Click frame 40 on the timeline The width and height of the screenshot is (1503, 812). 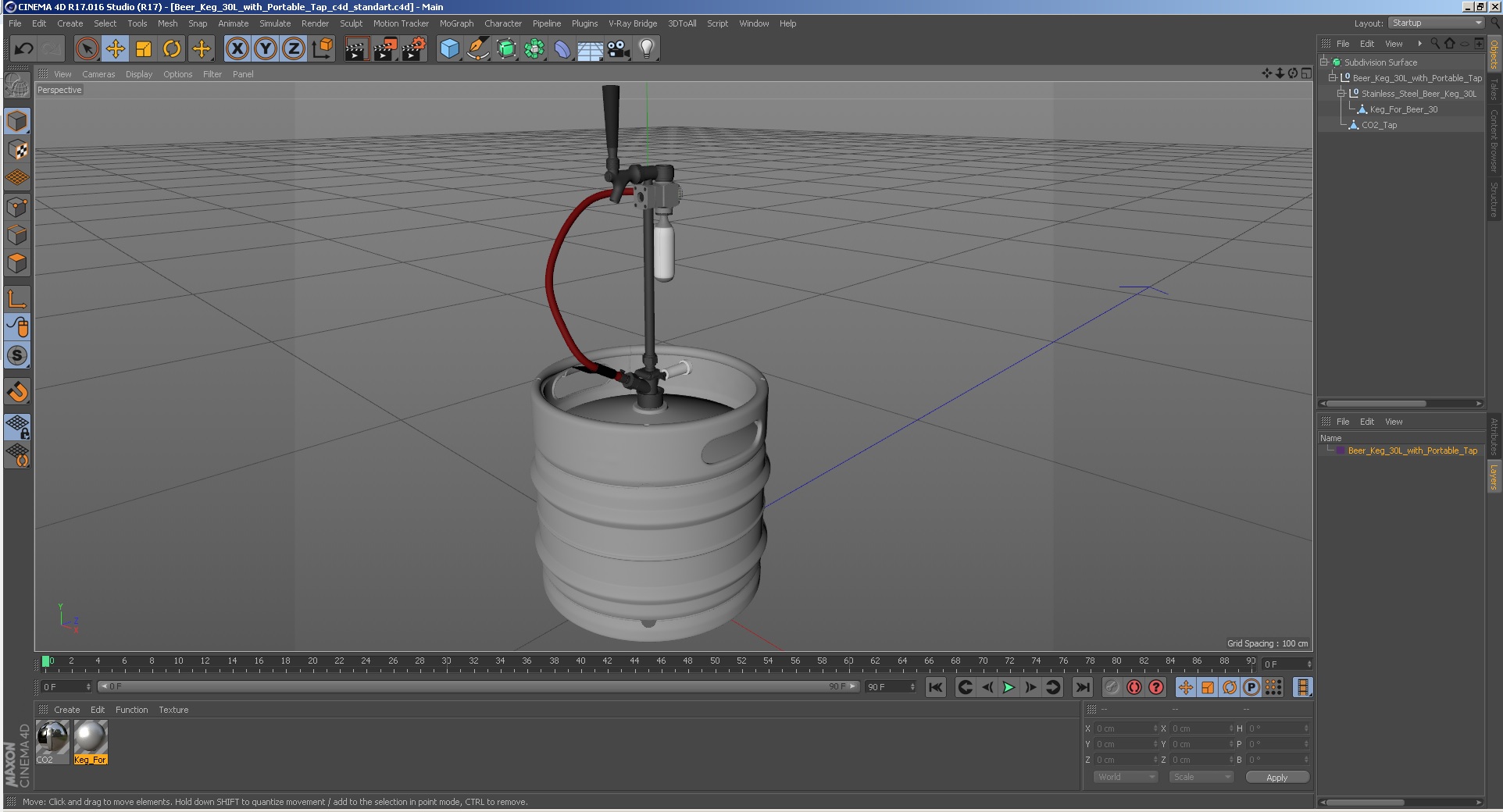(x=580, y=663)
